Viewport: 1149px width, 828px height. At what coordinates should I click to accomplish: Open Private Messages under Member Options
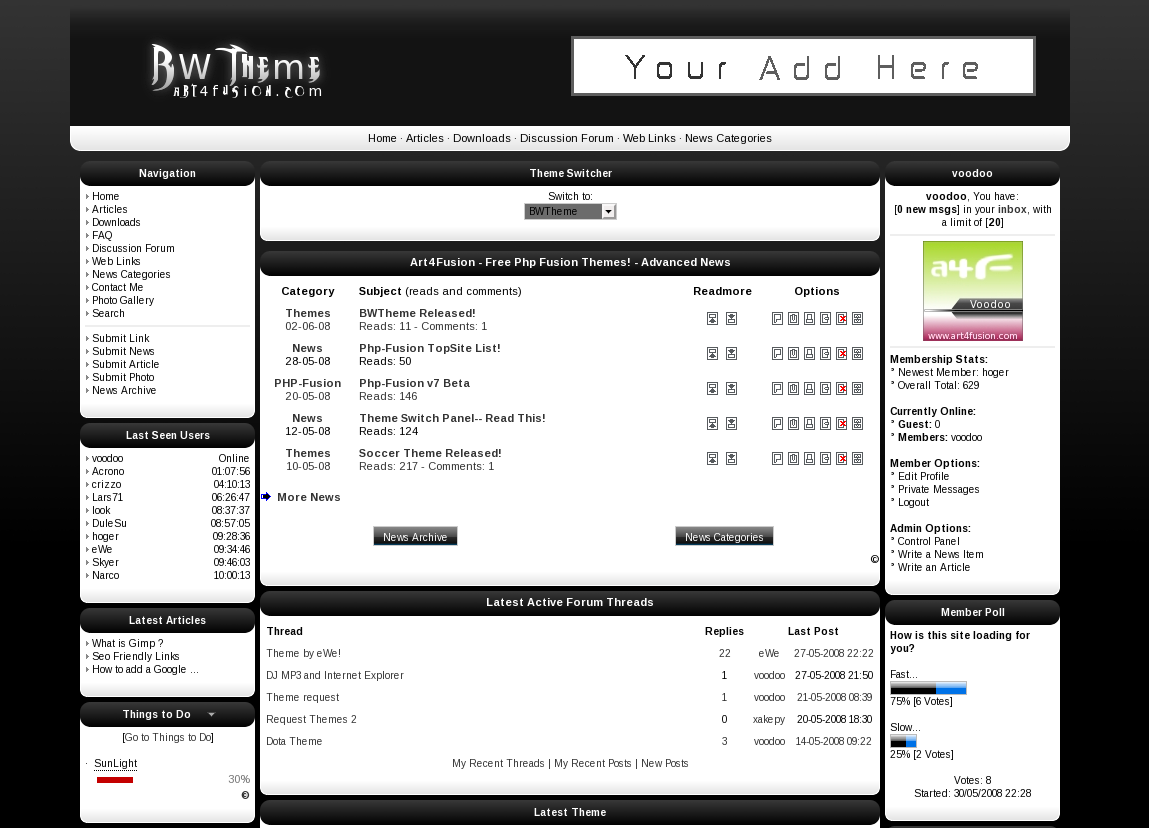938,489
